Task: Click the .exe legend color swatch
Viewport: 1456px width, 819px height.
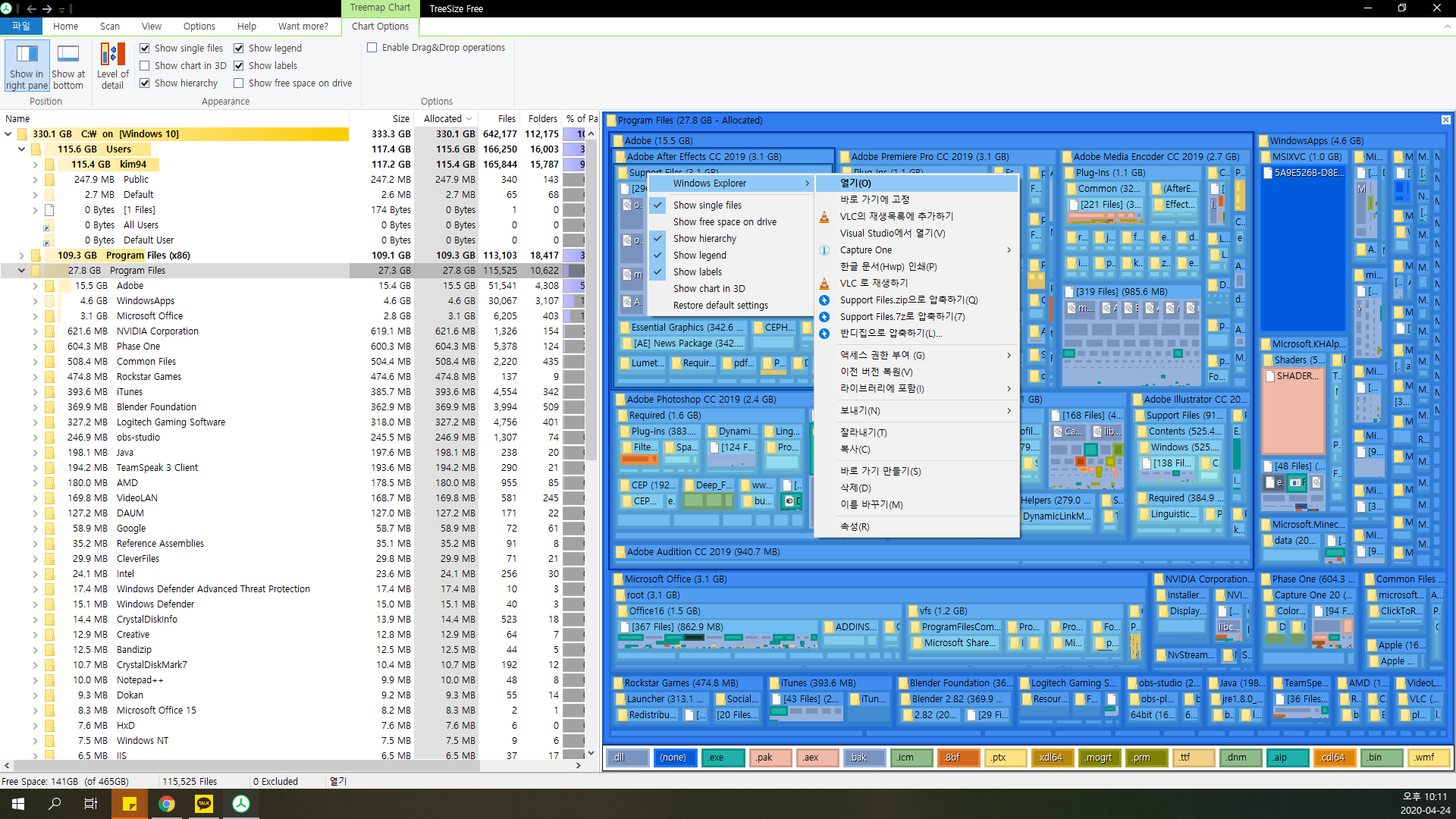Action: (722, 757)
